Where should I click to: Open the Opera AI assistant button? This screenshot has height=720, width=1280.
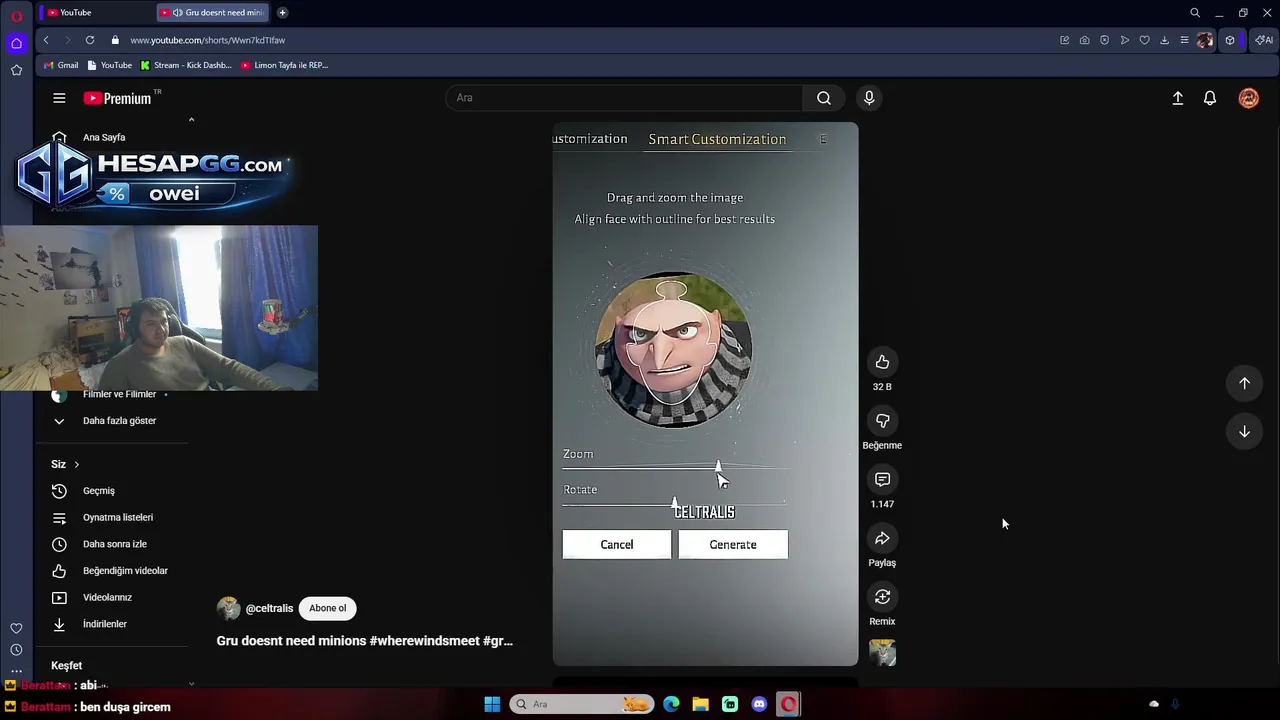pos(1264,40)
